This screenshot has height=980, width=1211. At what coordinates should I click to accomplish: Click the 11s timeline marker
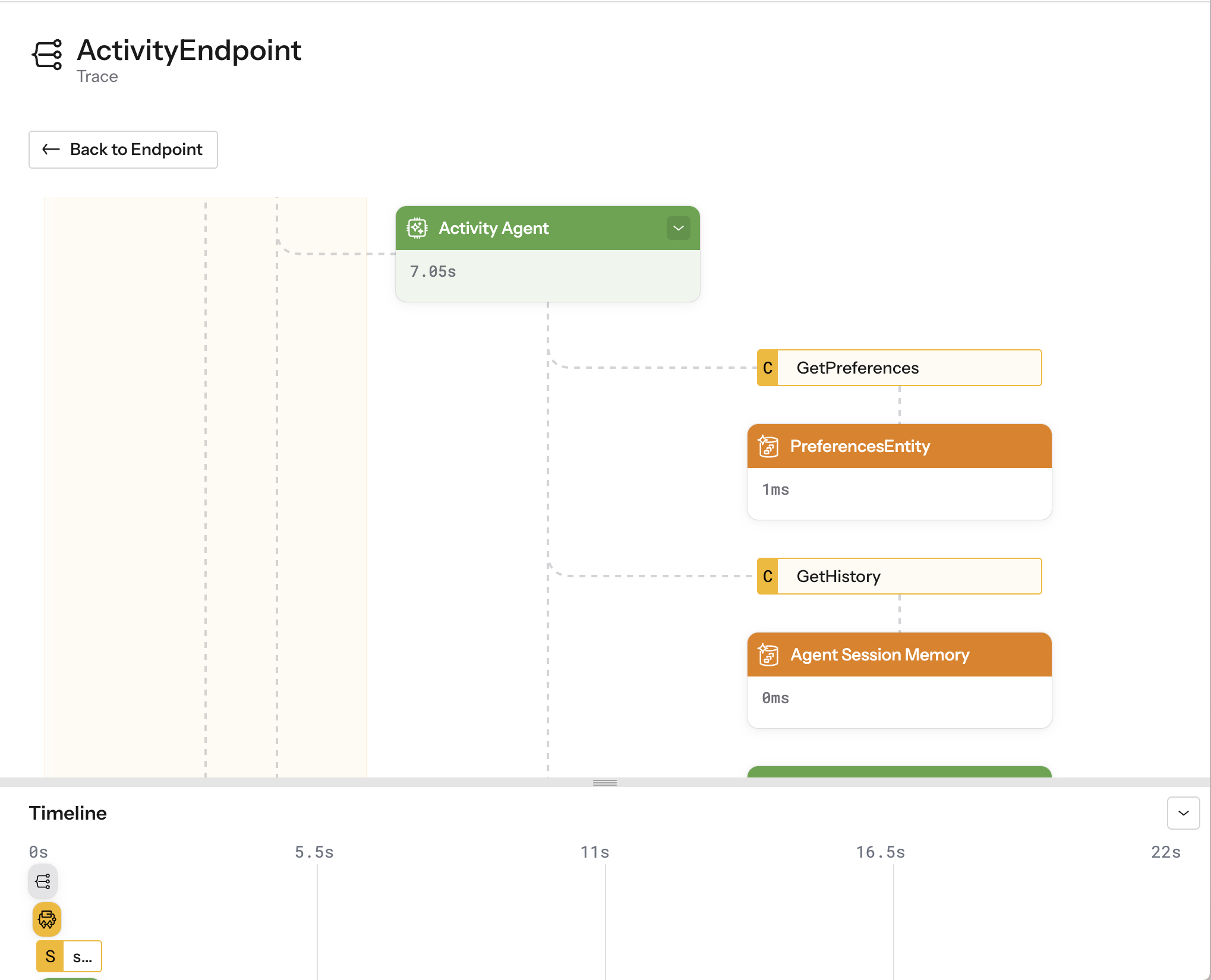pyautogui.click(x=595, y=852)
